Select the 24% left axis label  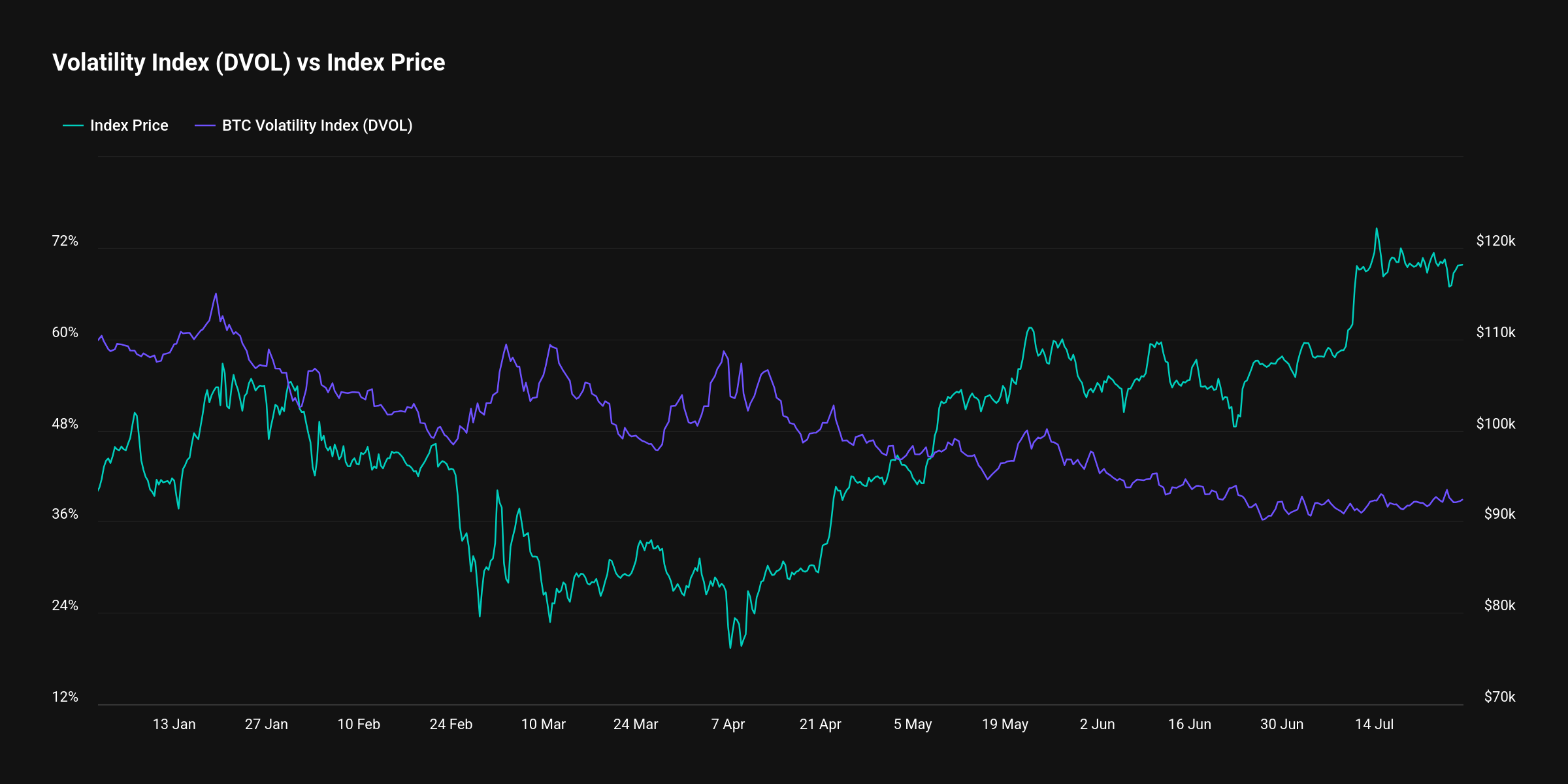[x=65, y=606]
